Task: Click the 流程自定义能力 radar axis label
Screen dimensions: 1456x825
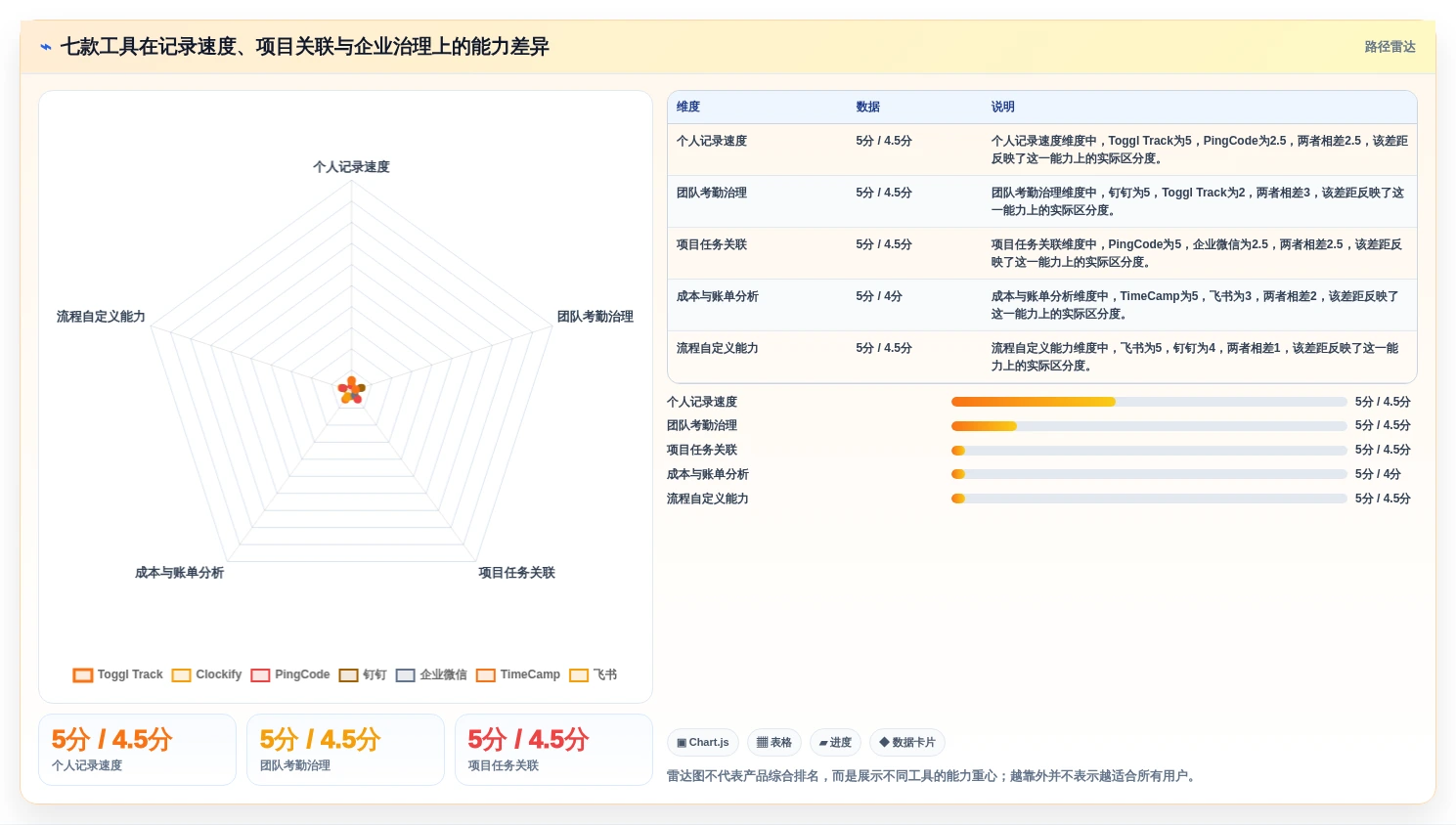Action: tap(101, 317)
